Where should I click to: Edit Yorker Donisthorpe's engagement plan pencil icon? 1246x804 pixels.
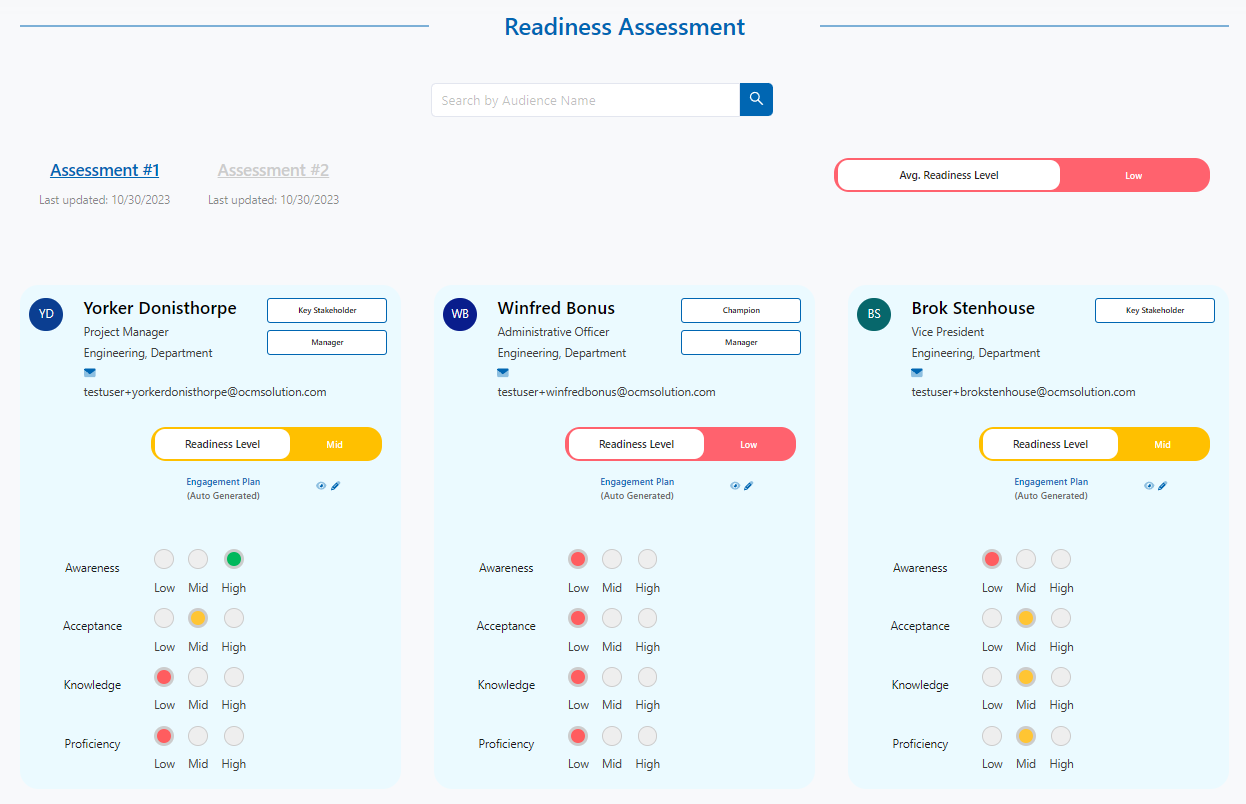coord(336,486)
